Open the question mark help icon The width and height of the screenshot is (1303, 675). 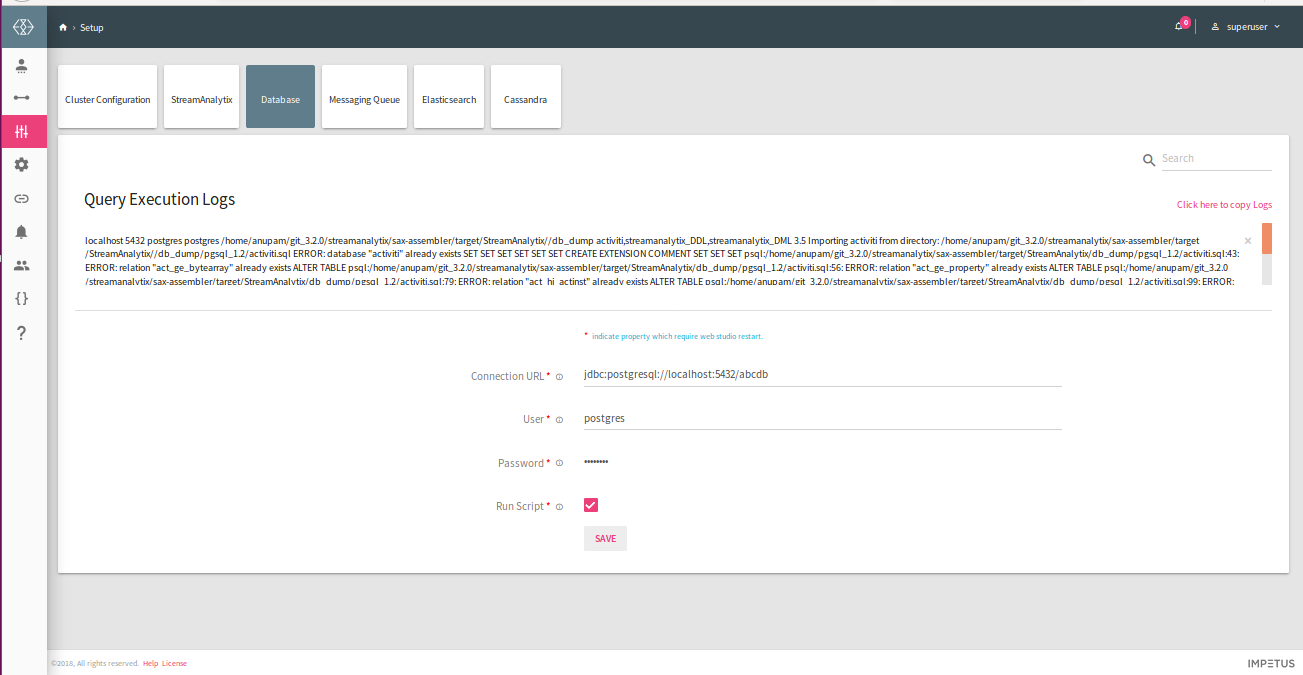22,333
